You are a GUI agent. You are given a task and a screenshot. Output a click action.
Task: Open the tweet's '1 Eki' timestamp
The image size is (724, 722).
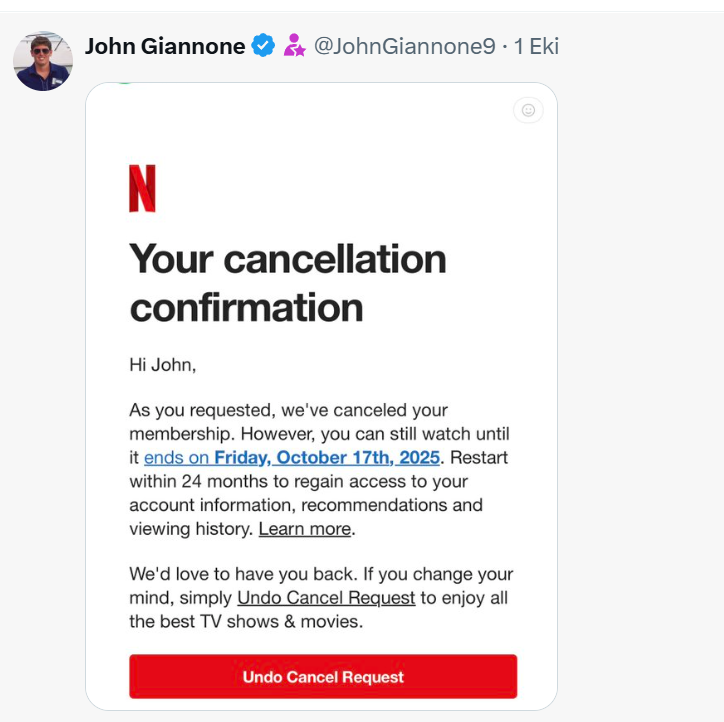(x=536, y=46)
